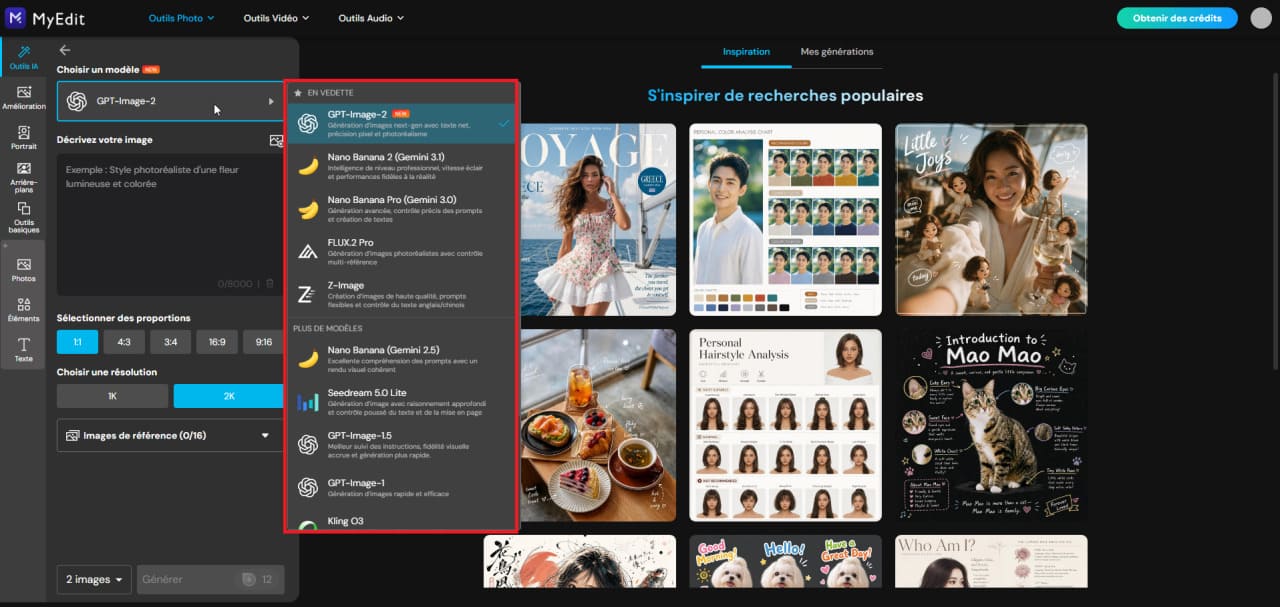Image resolution: width=1280 pixels, height=607 pixels.
Task: Click the 'Sélectionner des proportions' label
Action: click(x=123, y=318)
